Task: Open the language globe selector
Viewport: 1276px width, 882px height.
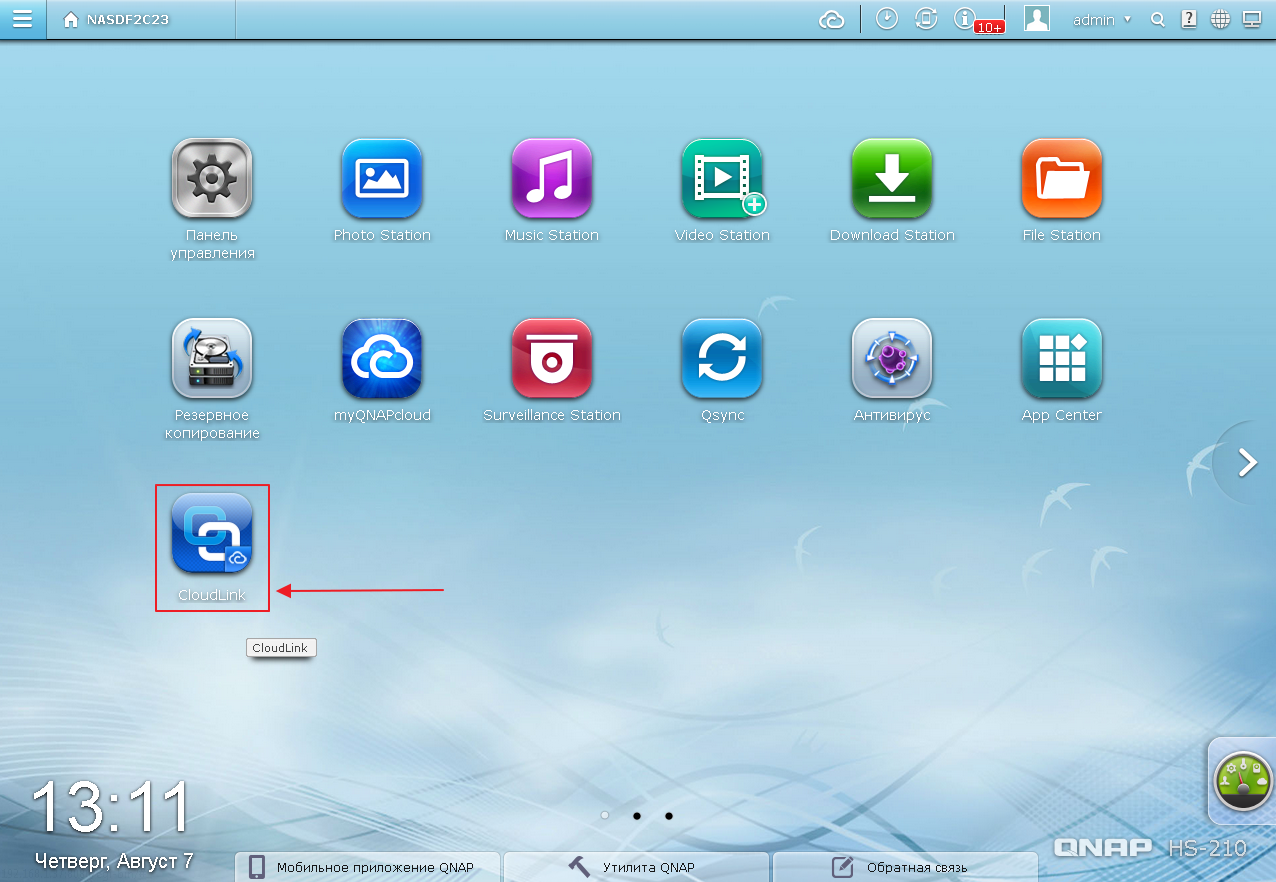Action: 1220,19
